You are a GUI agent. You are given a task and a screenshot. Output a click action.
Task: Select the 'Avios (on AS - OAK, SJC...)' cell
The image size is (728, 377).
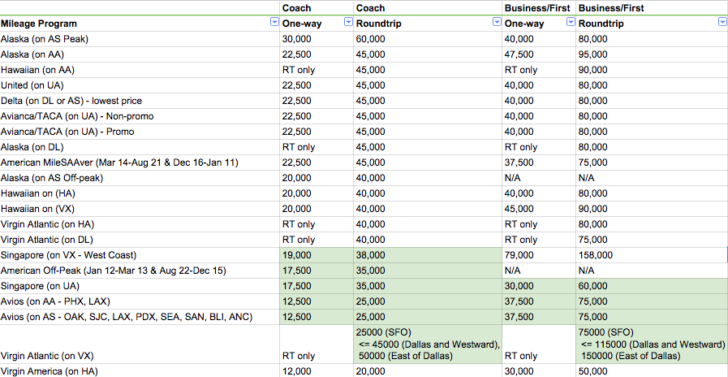[x=140, y=317]
